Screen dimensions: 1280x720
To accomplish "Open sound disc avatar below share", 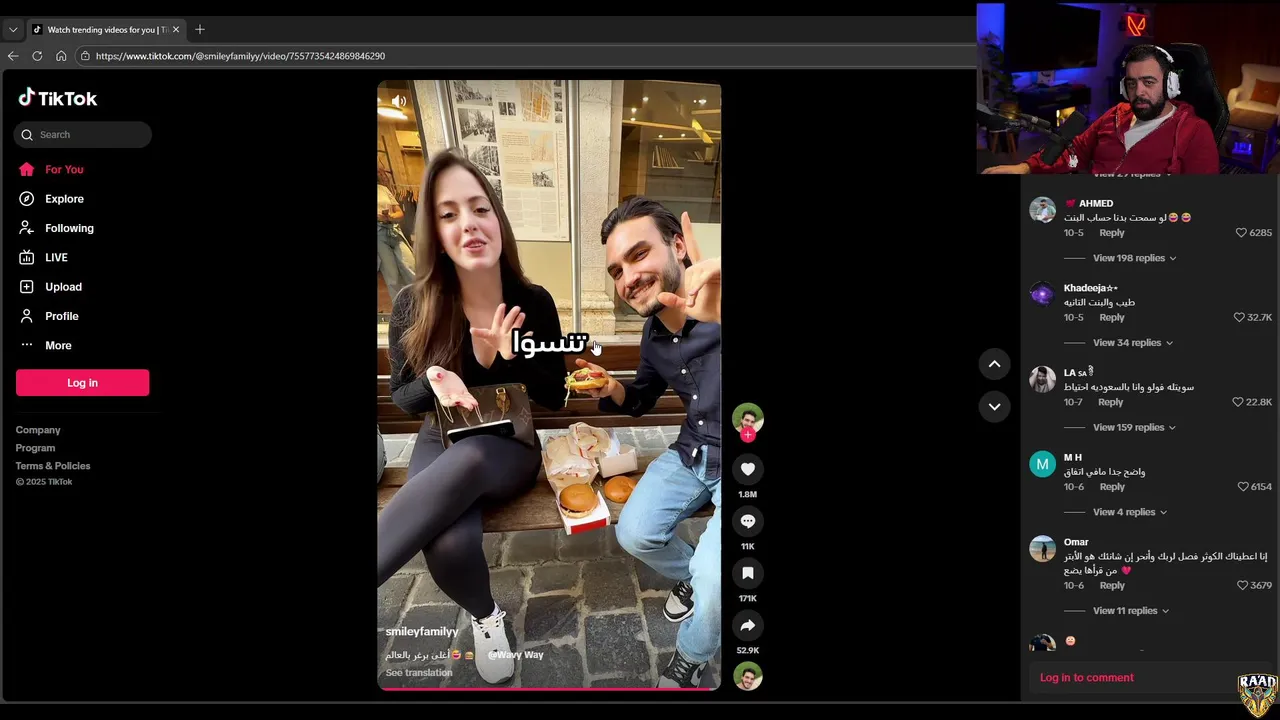I will pos(748,676).
